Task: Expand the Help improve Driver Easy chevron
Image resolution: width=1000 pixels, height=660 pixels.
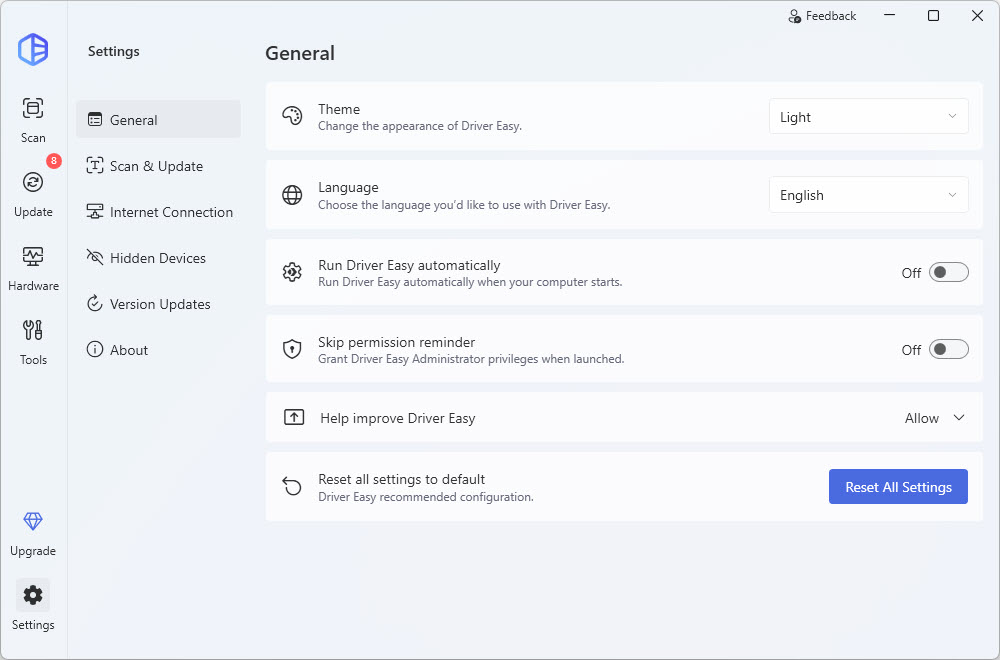Action: 959,418
